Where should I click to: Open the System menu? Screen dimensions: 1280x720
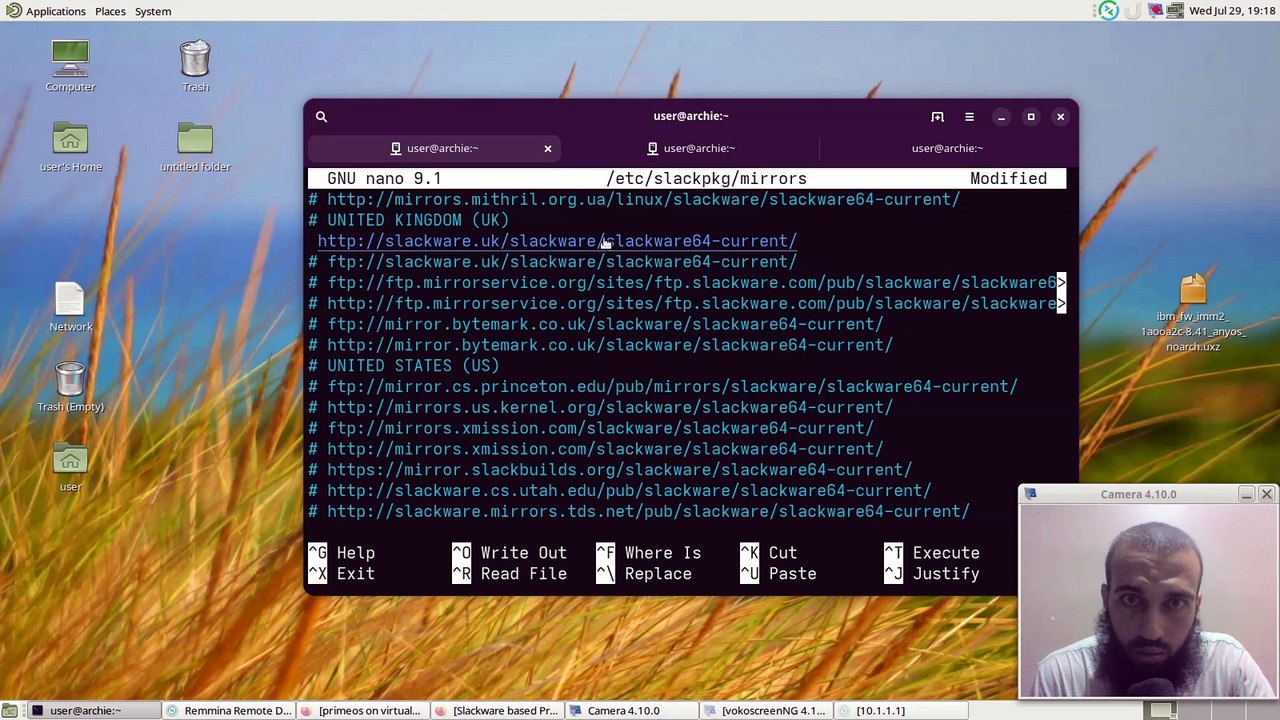click(153, 11)
